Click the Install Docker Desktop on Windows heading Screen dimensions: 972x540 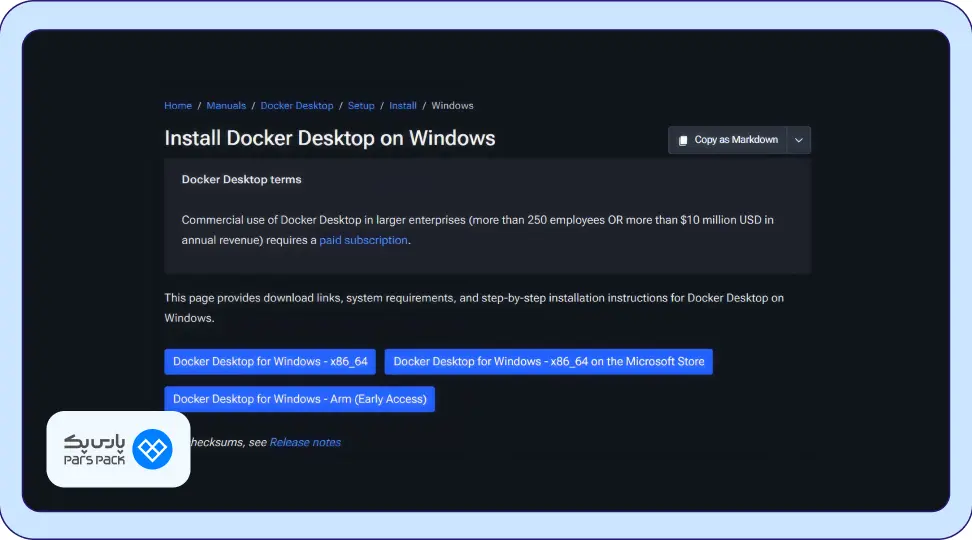point(330,138)
